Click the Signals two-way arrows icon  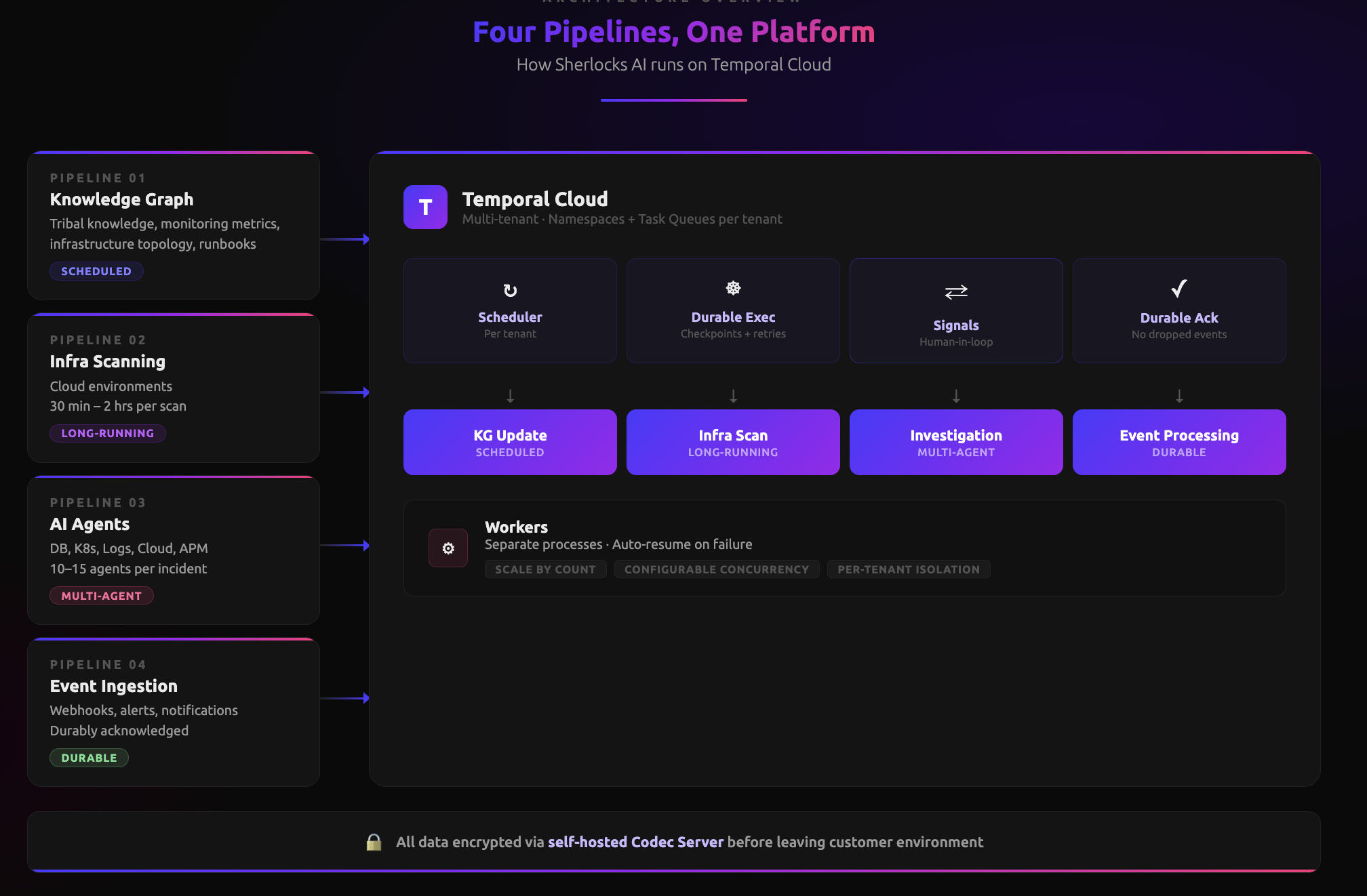tap(956, 292)
